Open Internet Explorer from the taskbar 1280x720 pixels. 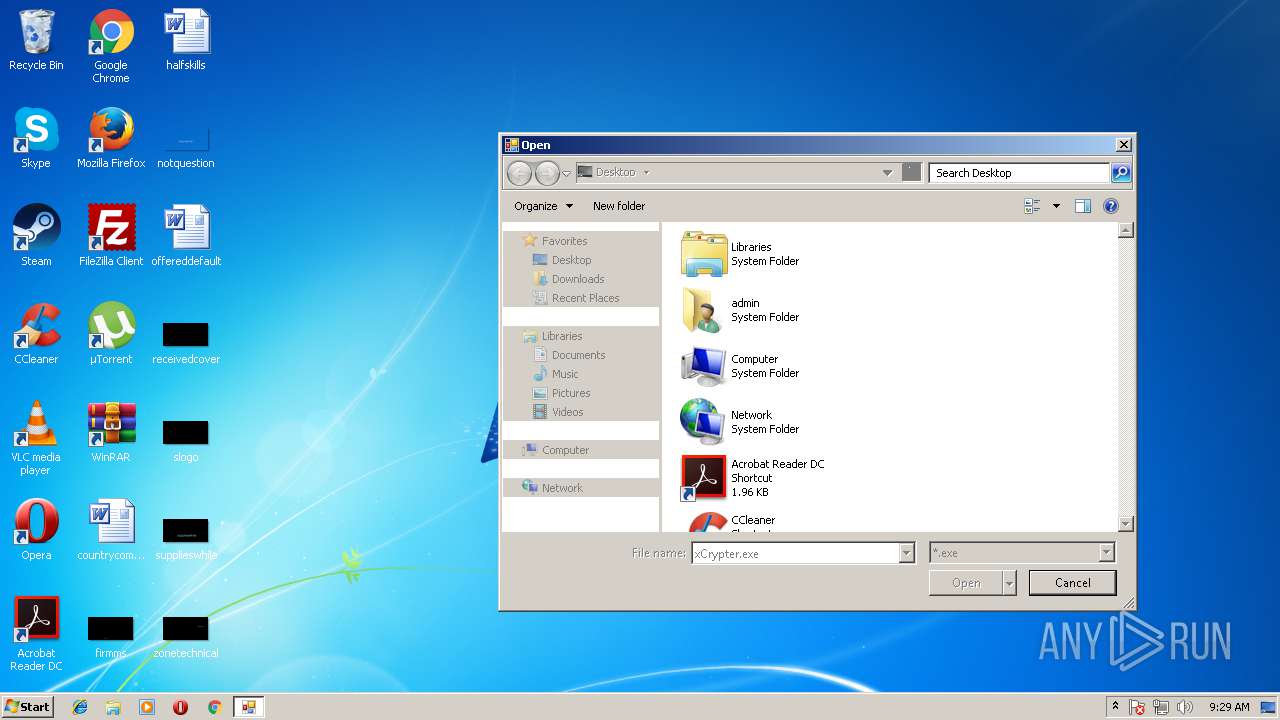pyautogui.click(x=80, y=707)
